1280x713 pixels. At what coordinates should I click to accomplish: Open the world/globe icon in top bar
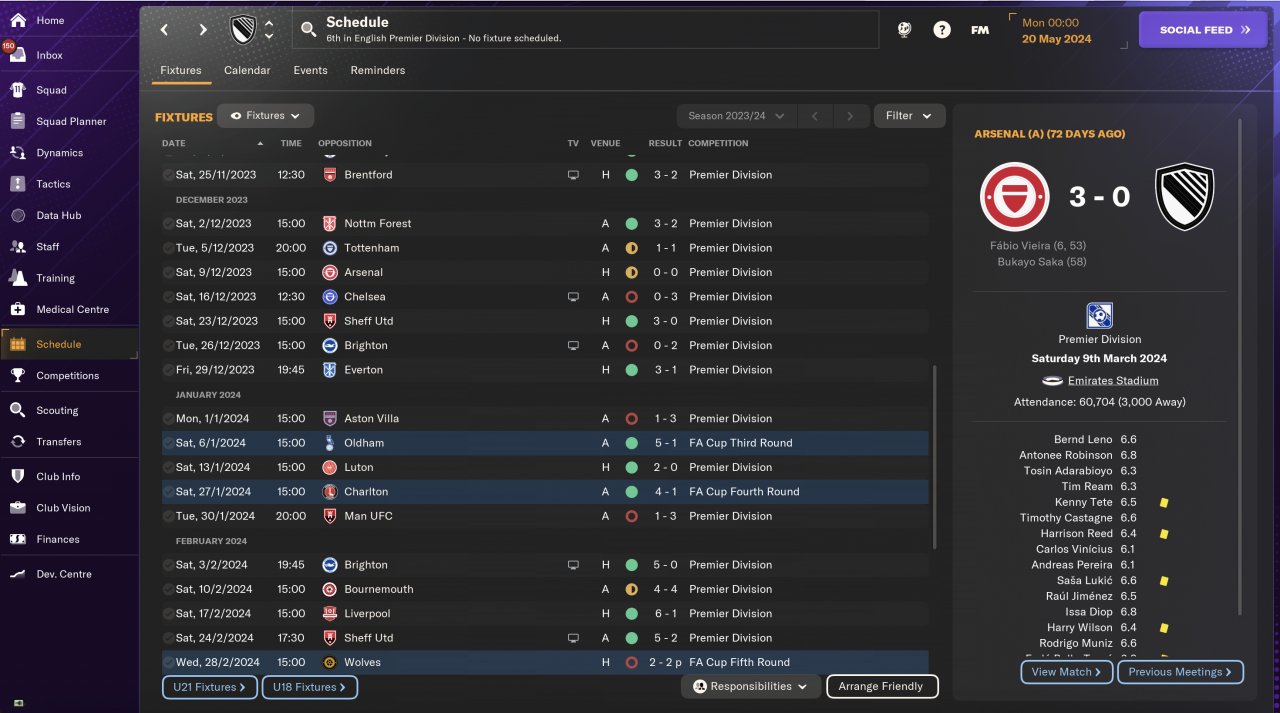click(904, 30)
